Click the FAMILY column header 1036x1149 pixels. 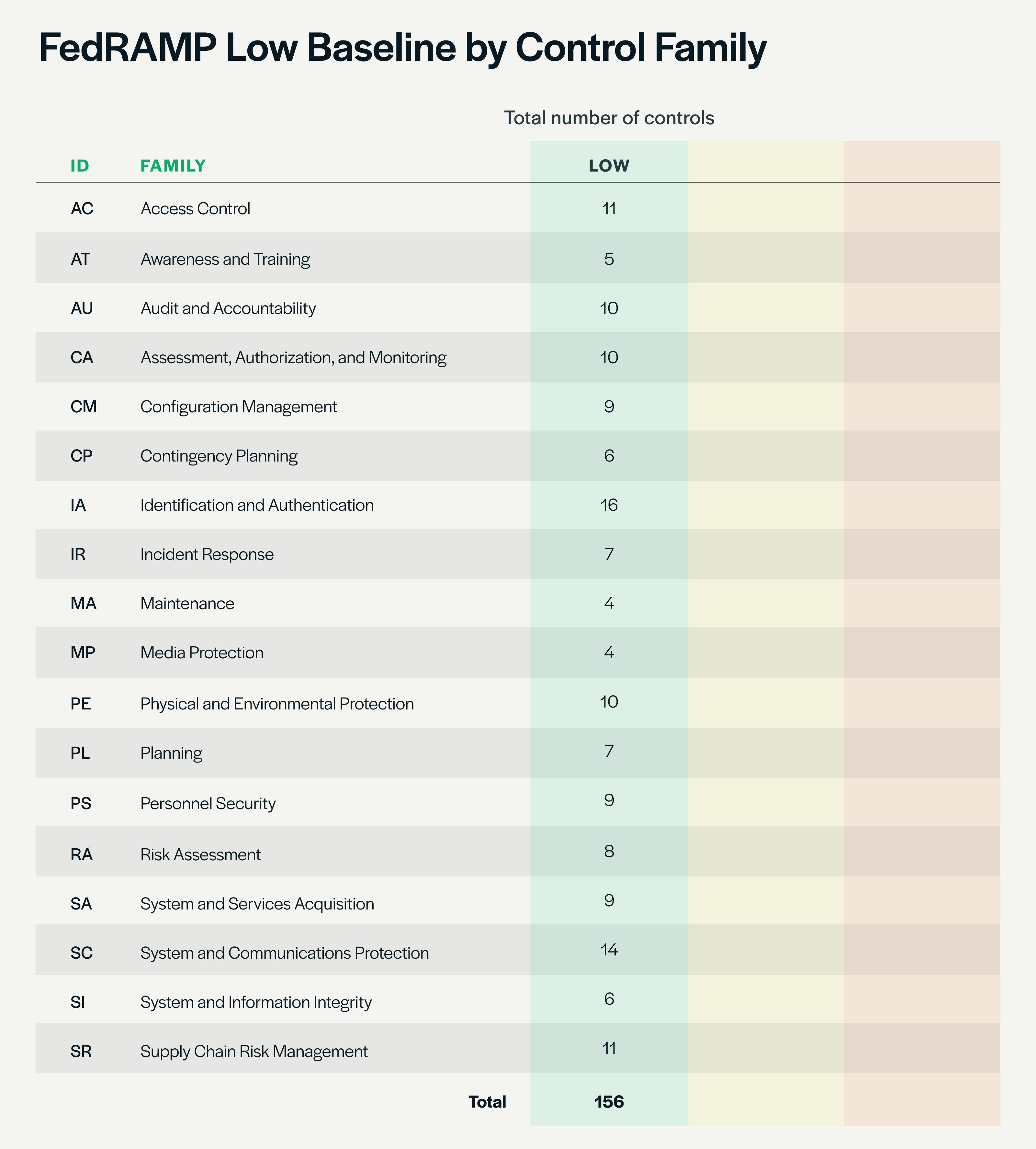coord(173,166)
